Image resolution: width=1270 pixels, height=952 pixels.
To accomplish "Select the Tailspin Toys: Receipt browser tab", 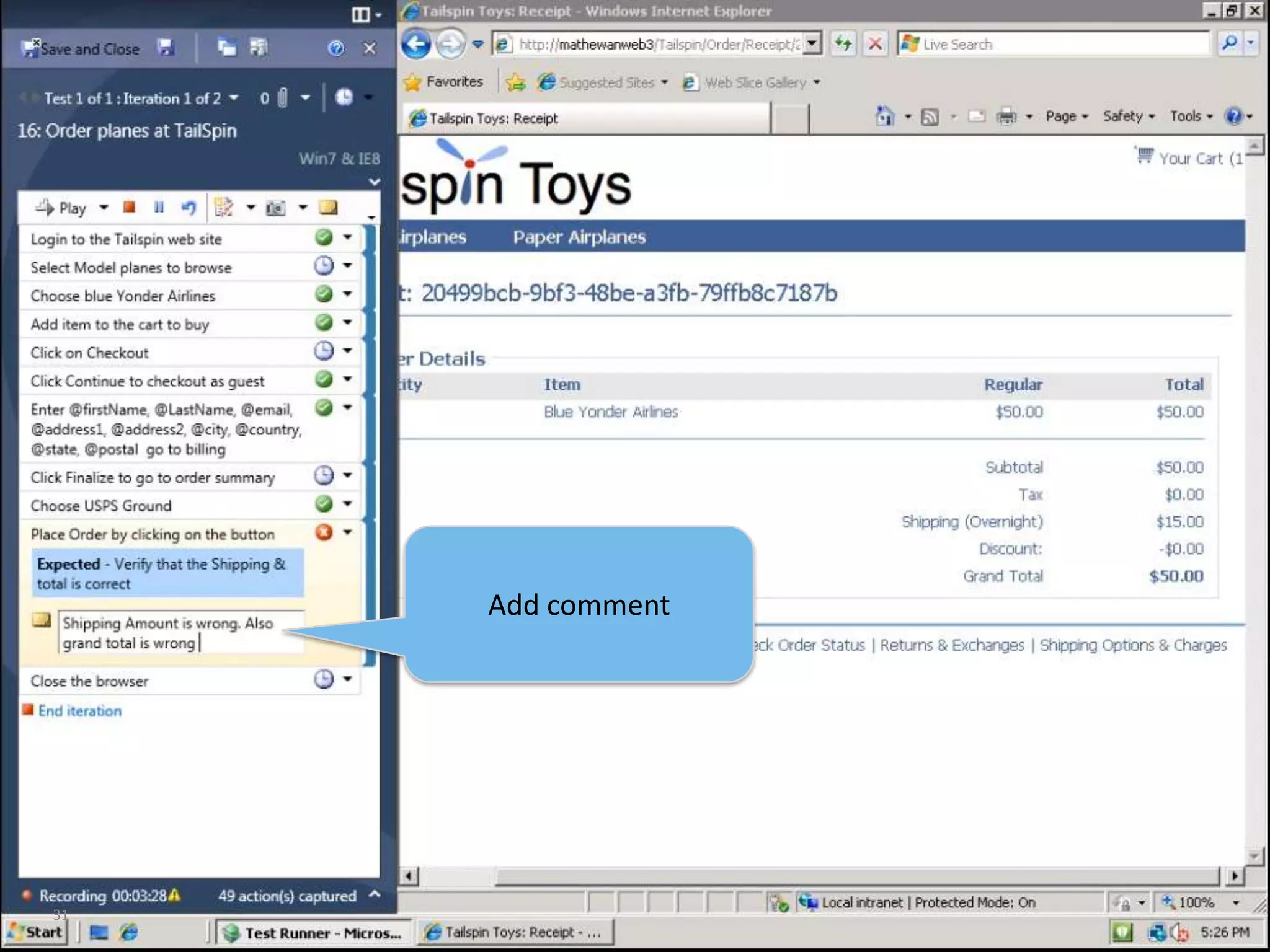I will coord(586,118).
